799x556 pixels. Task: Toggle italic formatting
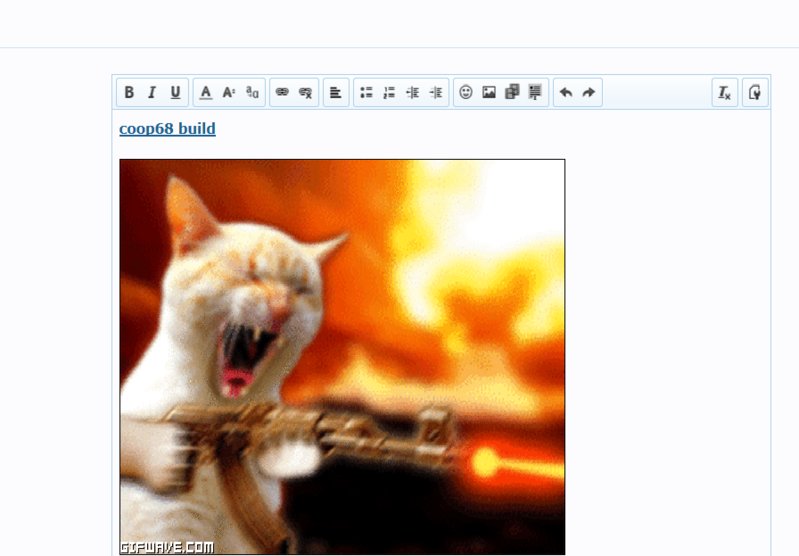pos(152,93)
